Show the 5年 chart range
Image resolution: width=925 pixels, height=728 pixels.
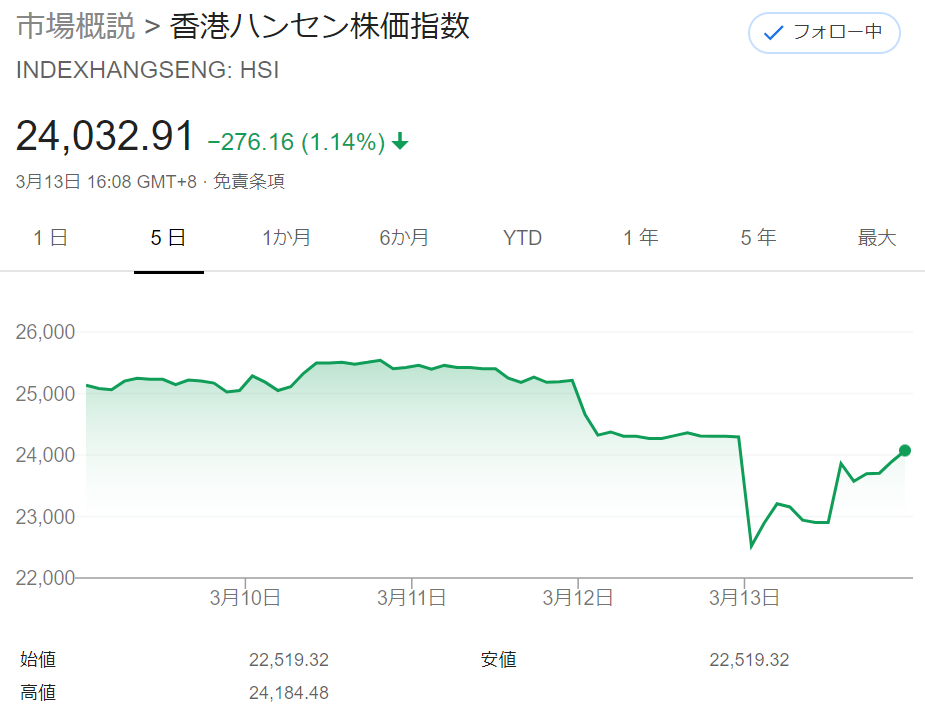[759, 238]
